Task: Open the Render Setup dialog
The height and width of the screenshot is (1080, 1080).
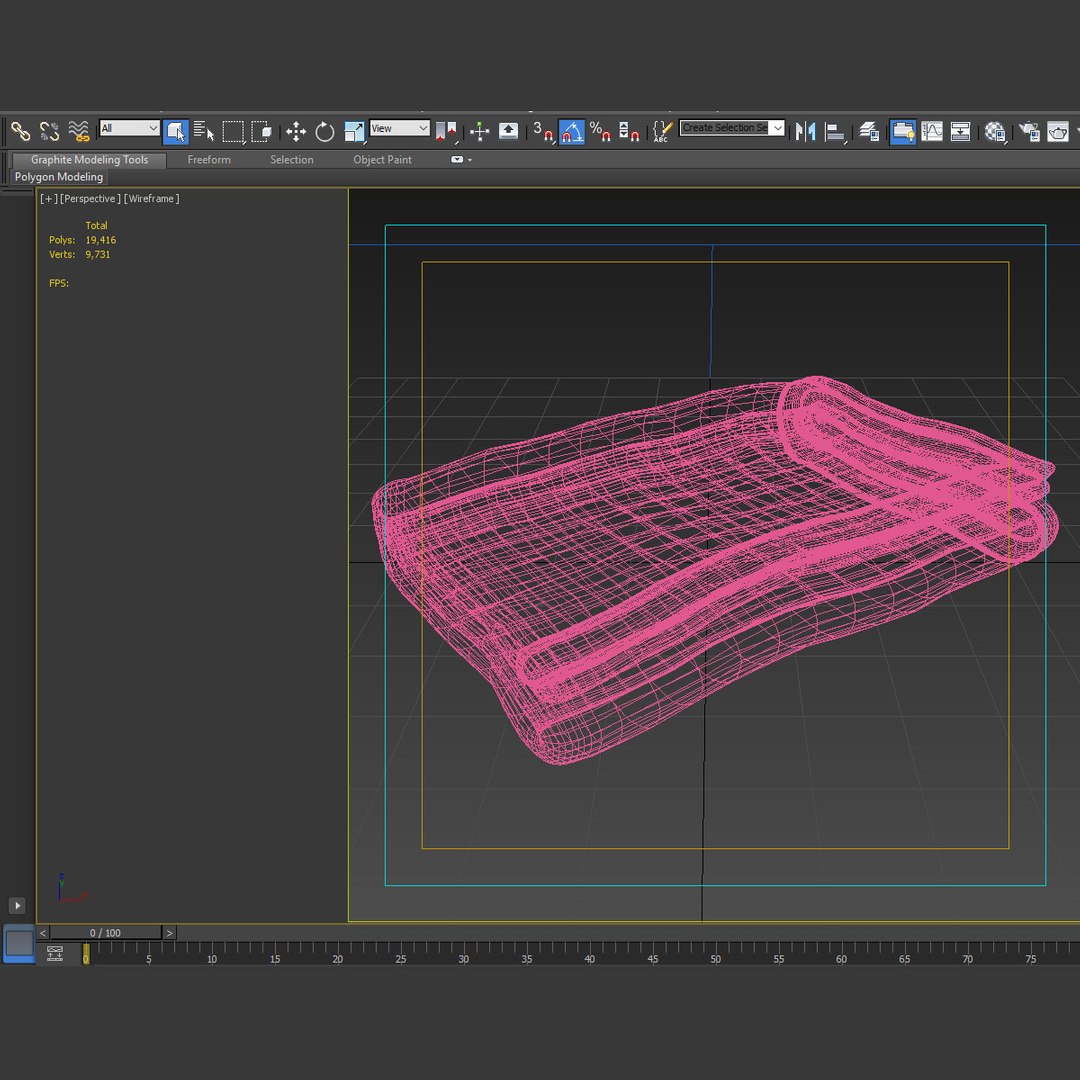Action: 1030,131
